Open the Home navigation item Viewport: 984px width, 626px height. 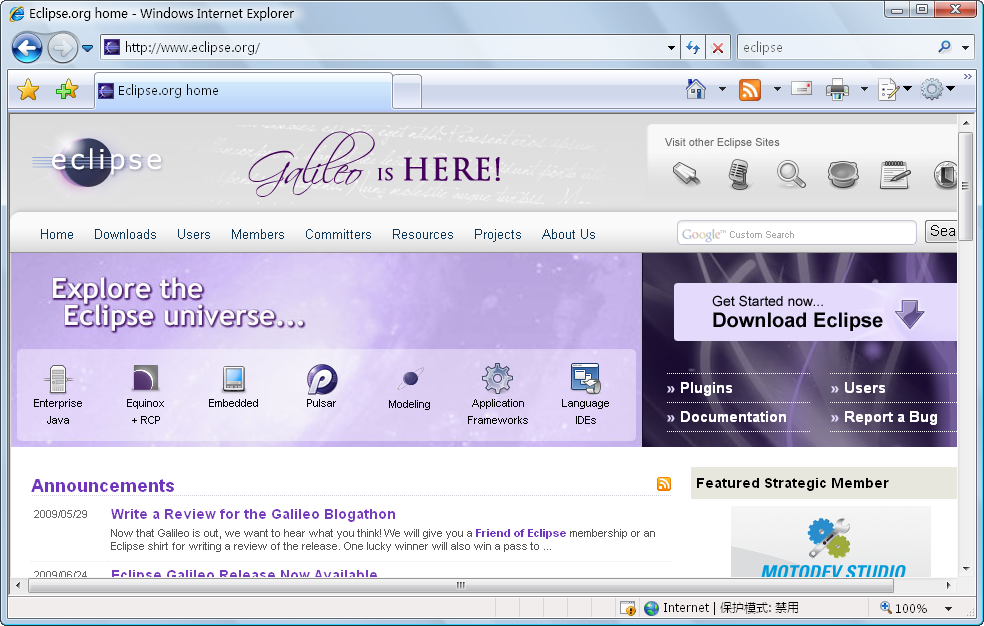point(56,234)
